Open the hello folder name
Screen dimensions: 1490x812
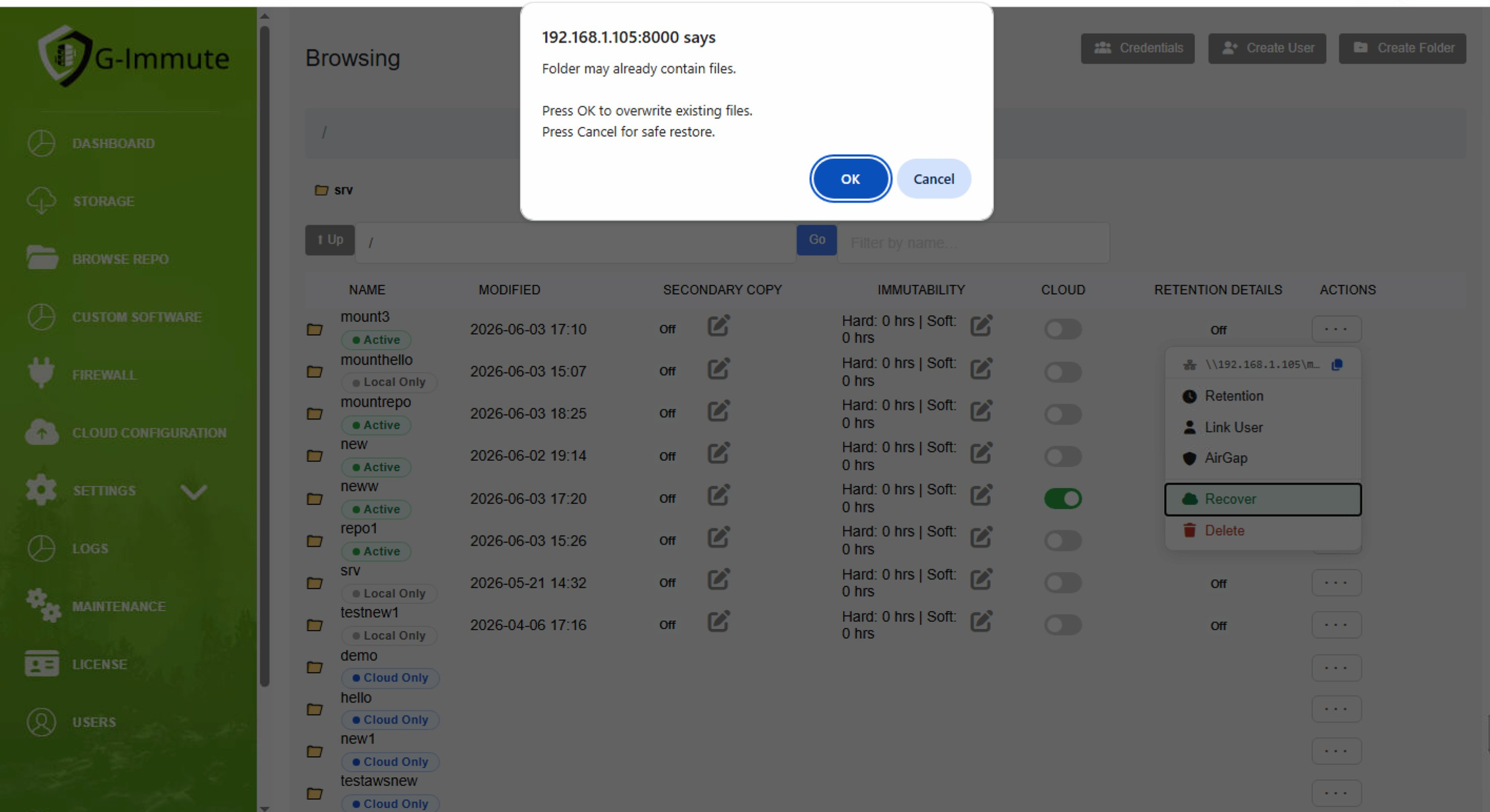(355, 697)
